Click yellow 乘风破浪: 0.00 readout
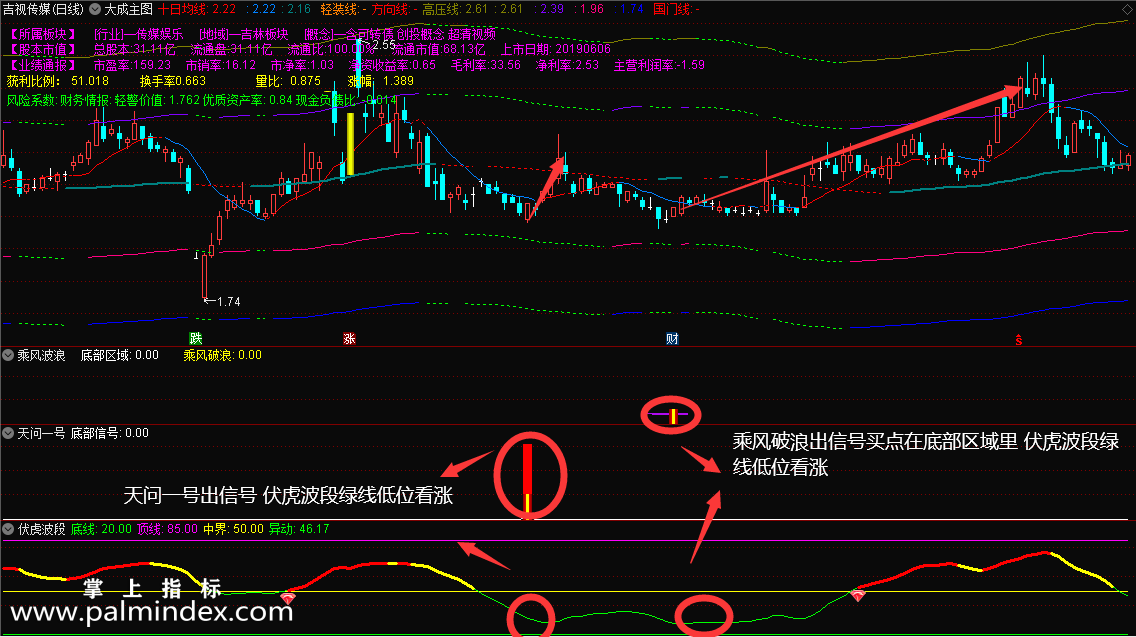The height and width of the screenshot is (637, 1136). (222, 355)
